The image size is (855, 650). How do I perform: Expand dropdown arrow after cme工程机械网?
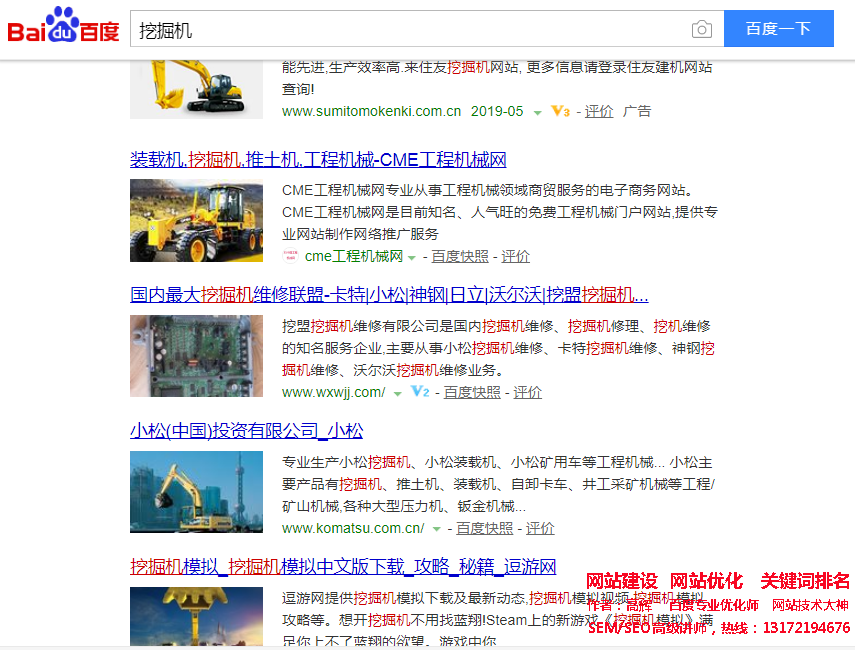click(412, 258)
